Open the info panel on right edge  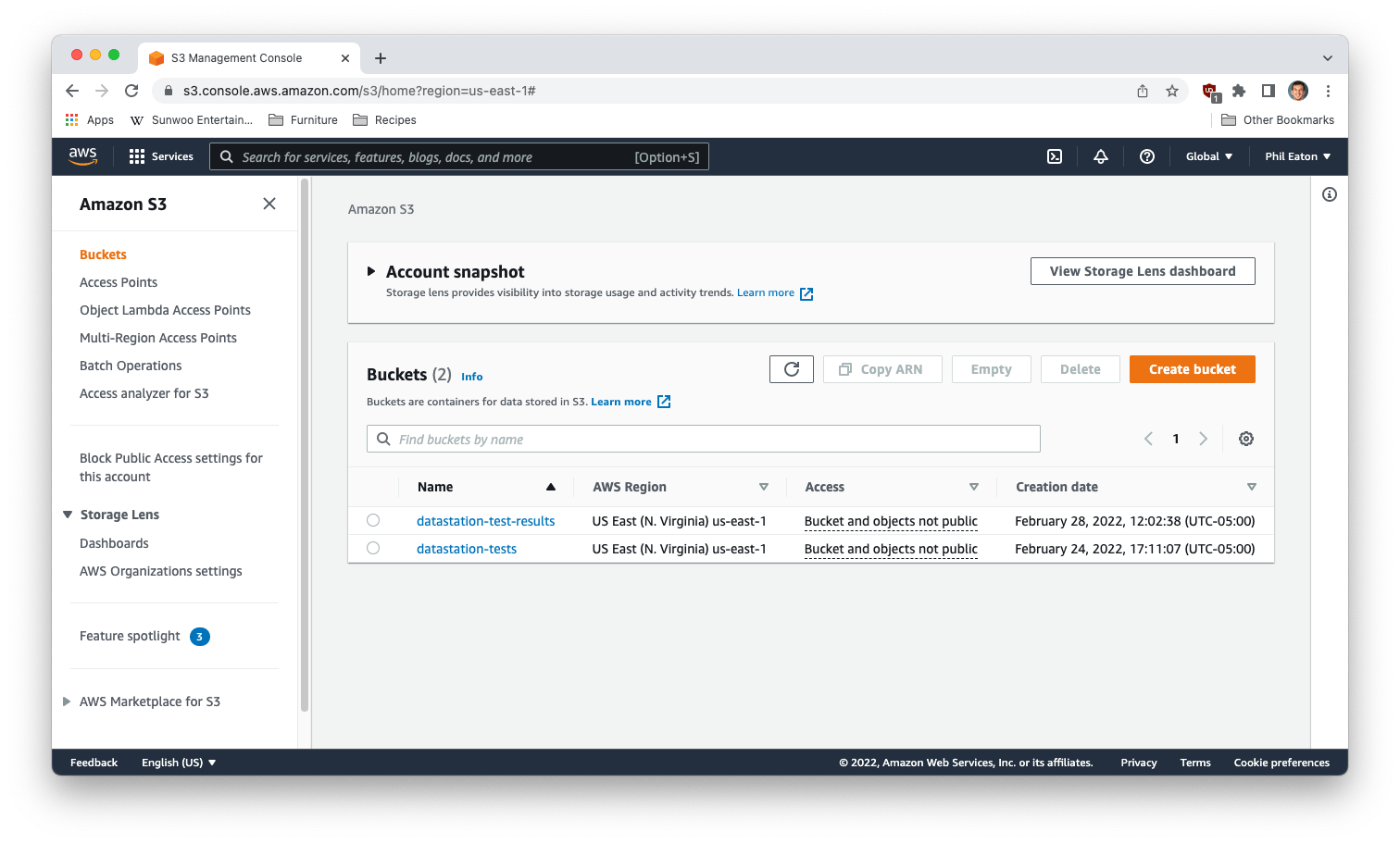pos(1330,194)
